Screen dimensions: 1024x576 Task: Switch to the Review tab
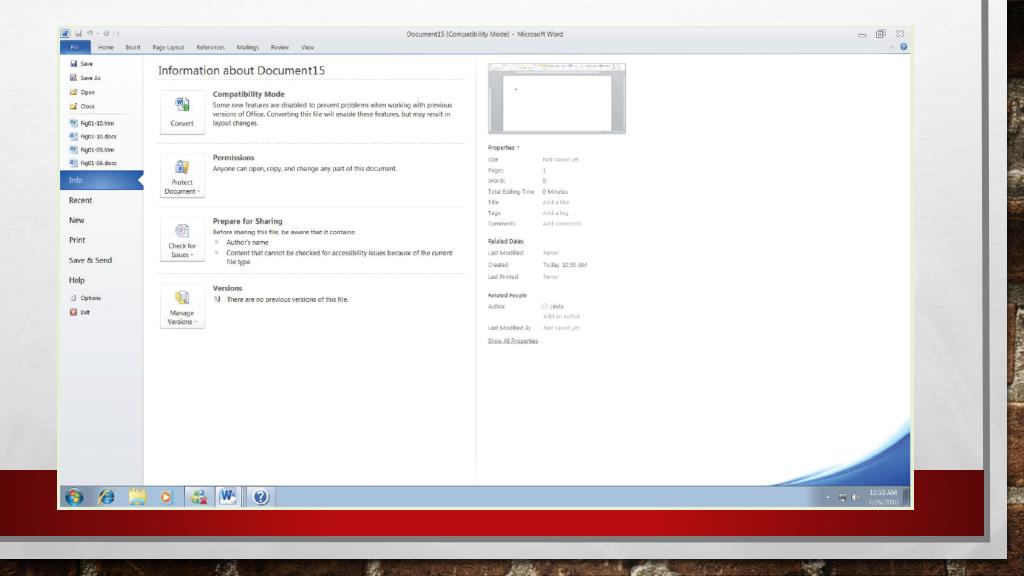pos(280,47)
